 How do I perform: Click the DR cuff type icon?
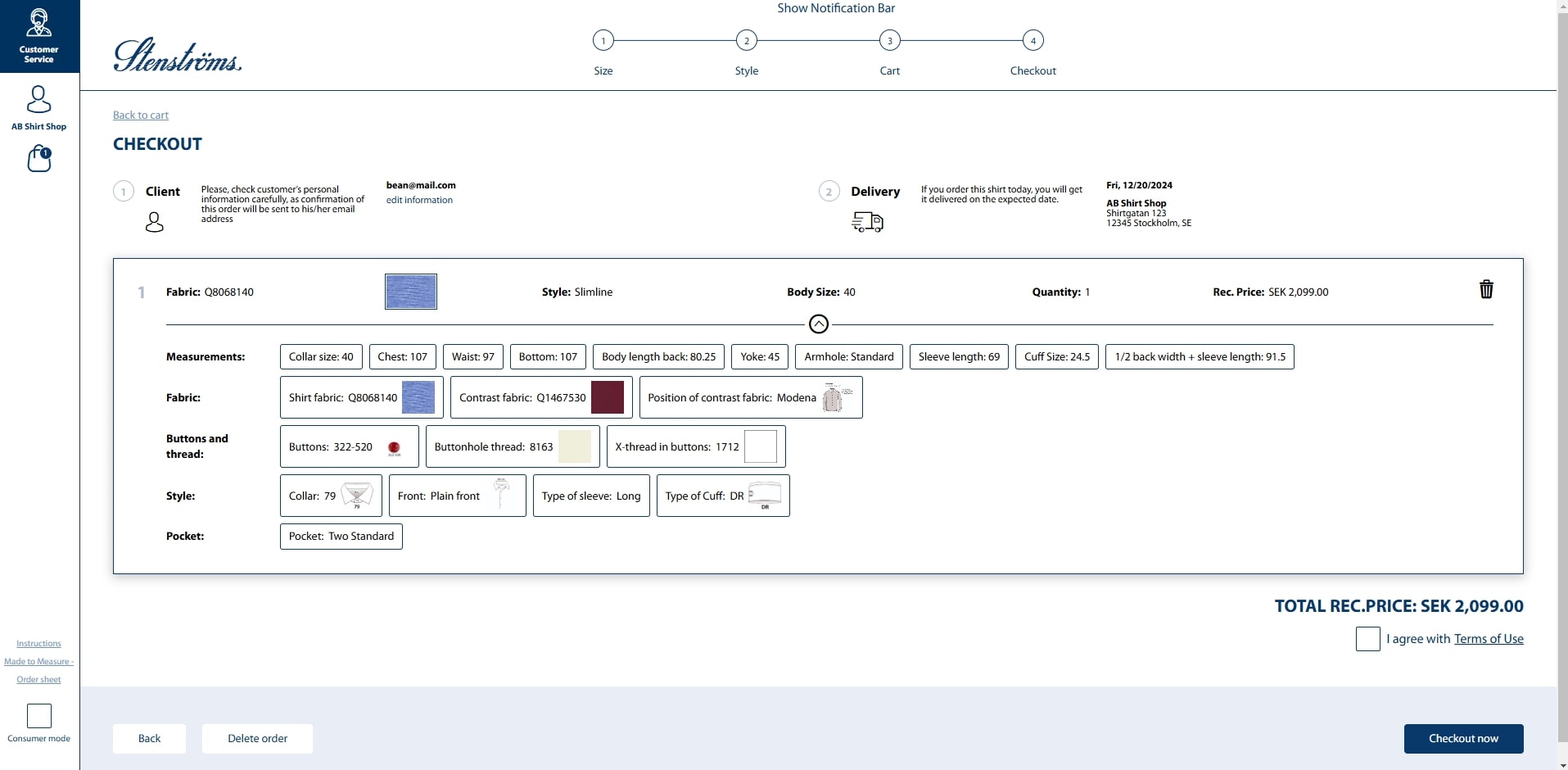[765, 495]
